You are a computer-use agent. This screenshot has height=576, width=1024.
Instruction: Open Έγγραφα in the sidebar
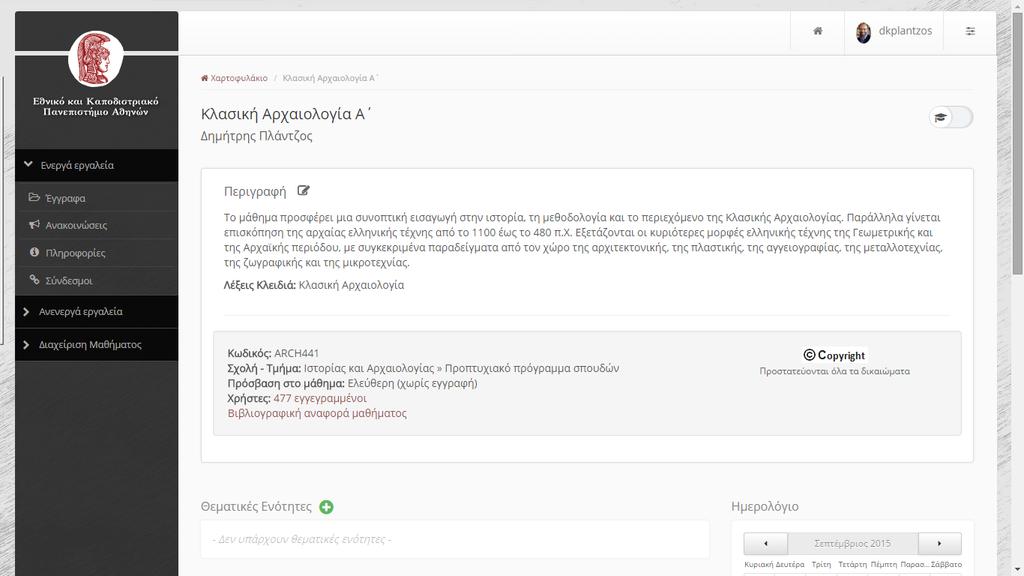tap(65, 198)
